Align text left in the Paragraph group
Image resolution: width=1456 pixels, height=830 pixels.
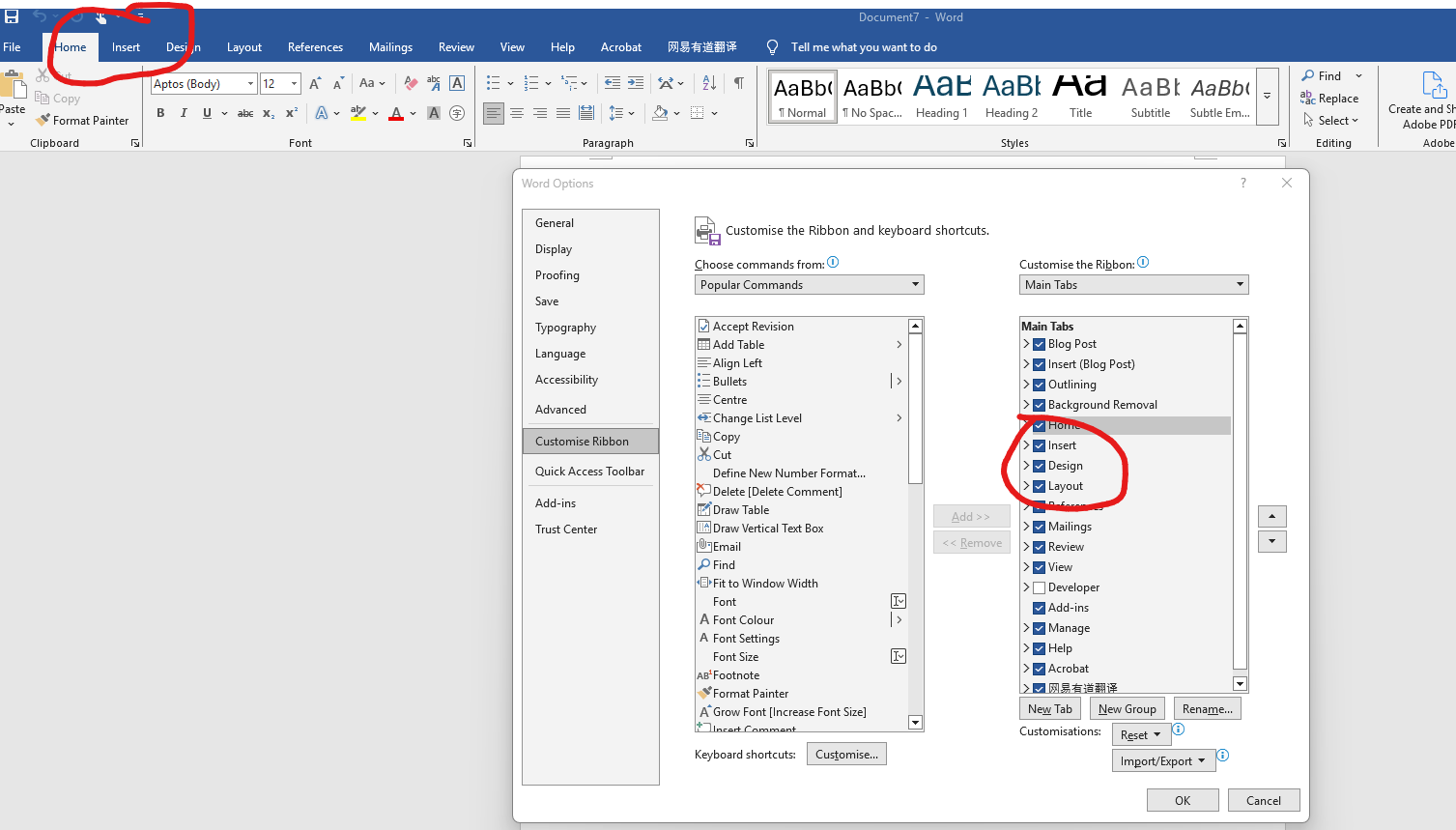point(494,113)
